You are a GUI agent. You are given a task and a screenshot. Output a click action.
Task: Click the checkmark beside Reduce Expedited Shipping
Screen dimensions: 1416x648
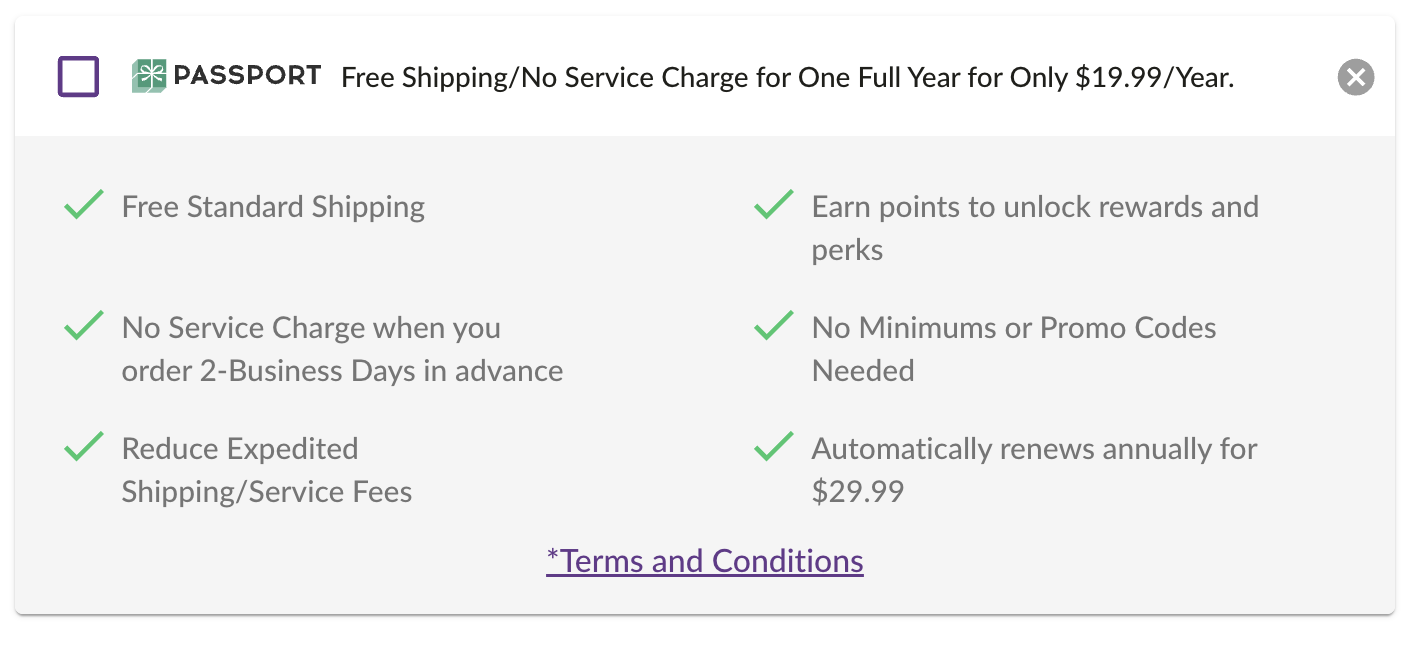point(84,447)
